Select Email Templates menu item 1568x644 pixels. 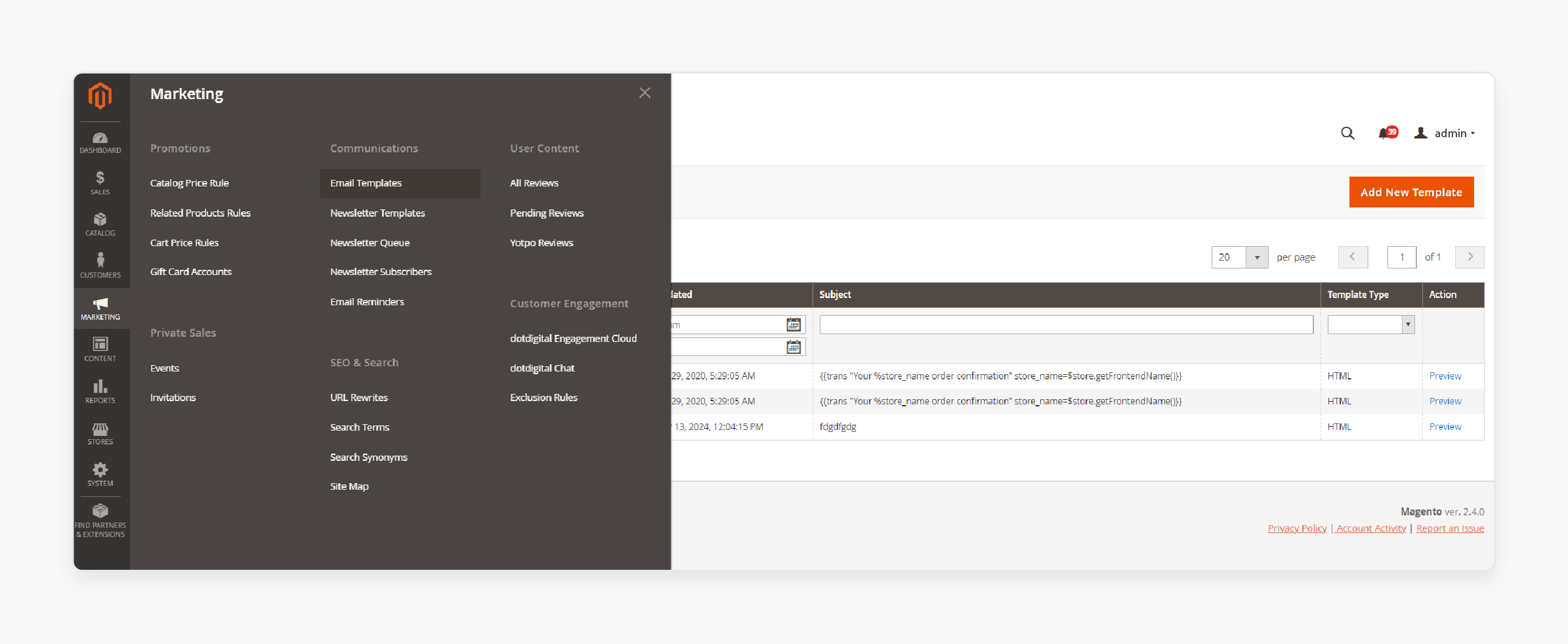[400, 183]
